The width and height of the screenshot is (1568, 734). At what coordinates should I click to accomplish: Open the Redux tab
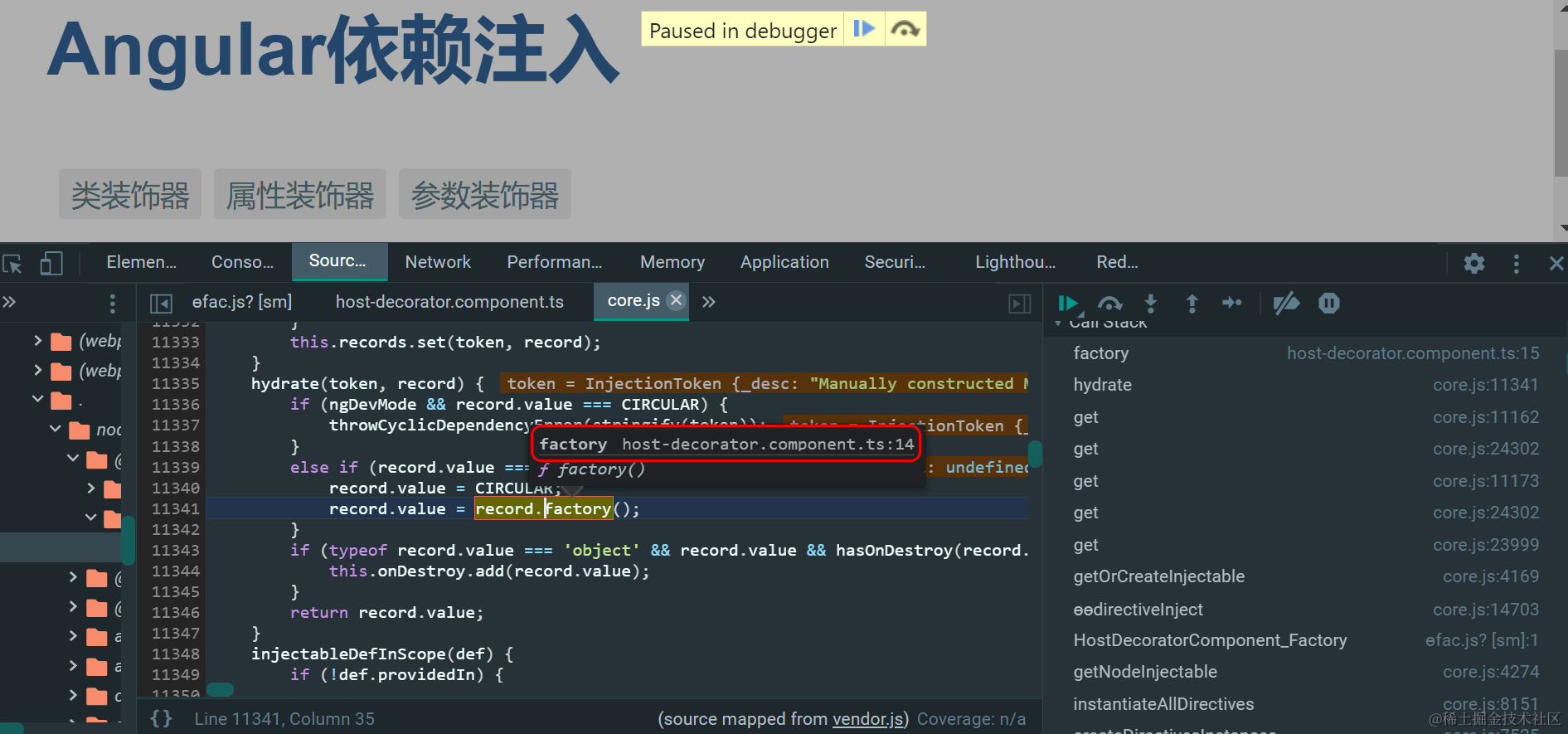(x=1117, y=262)
